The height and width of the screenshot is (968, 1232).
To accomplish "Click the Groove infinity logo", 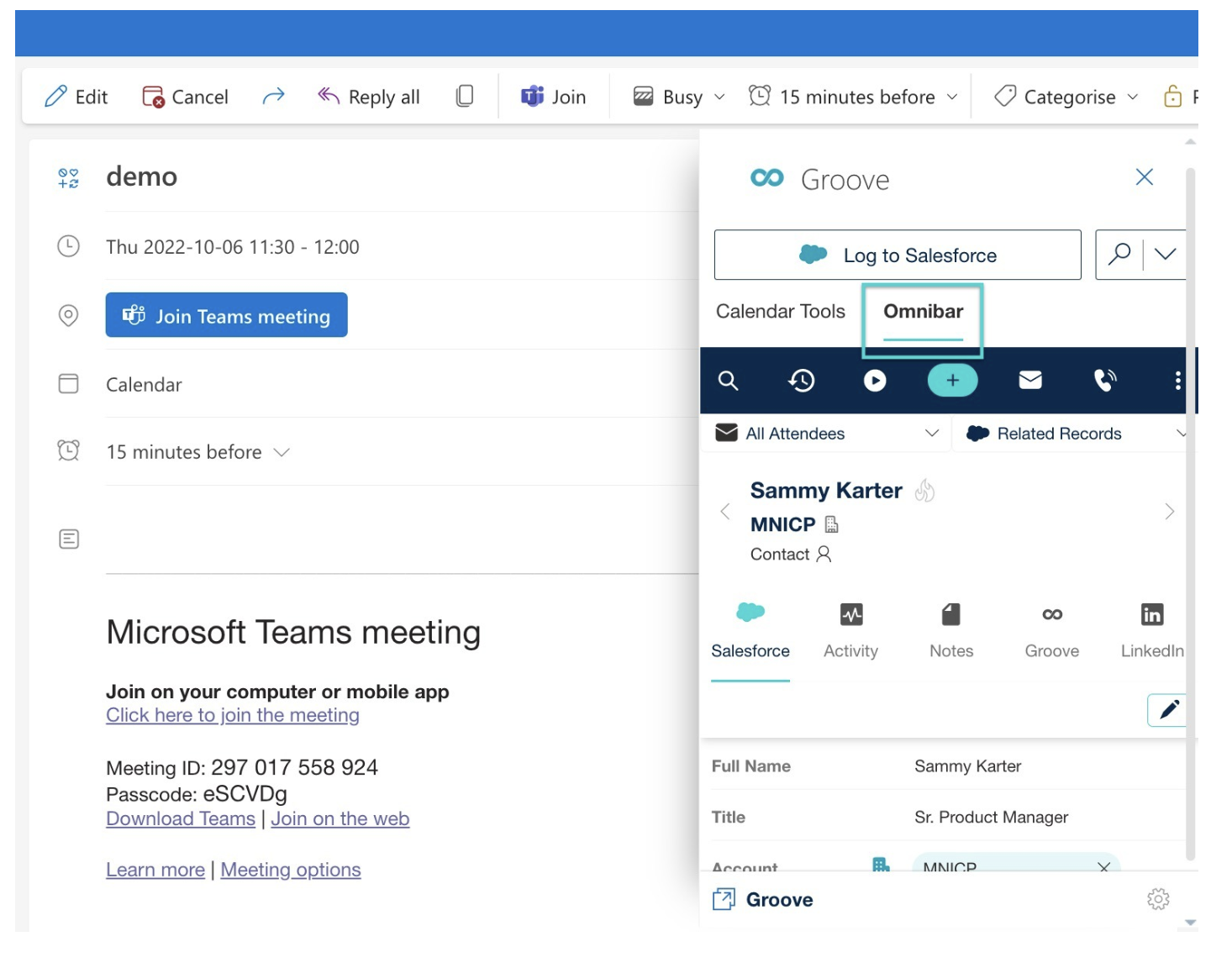I will 767,177.
